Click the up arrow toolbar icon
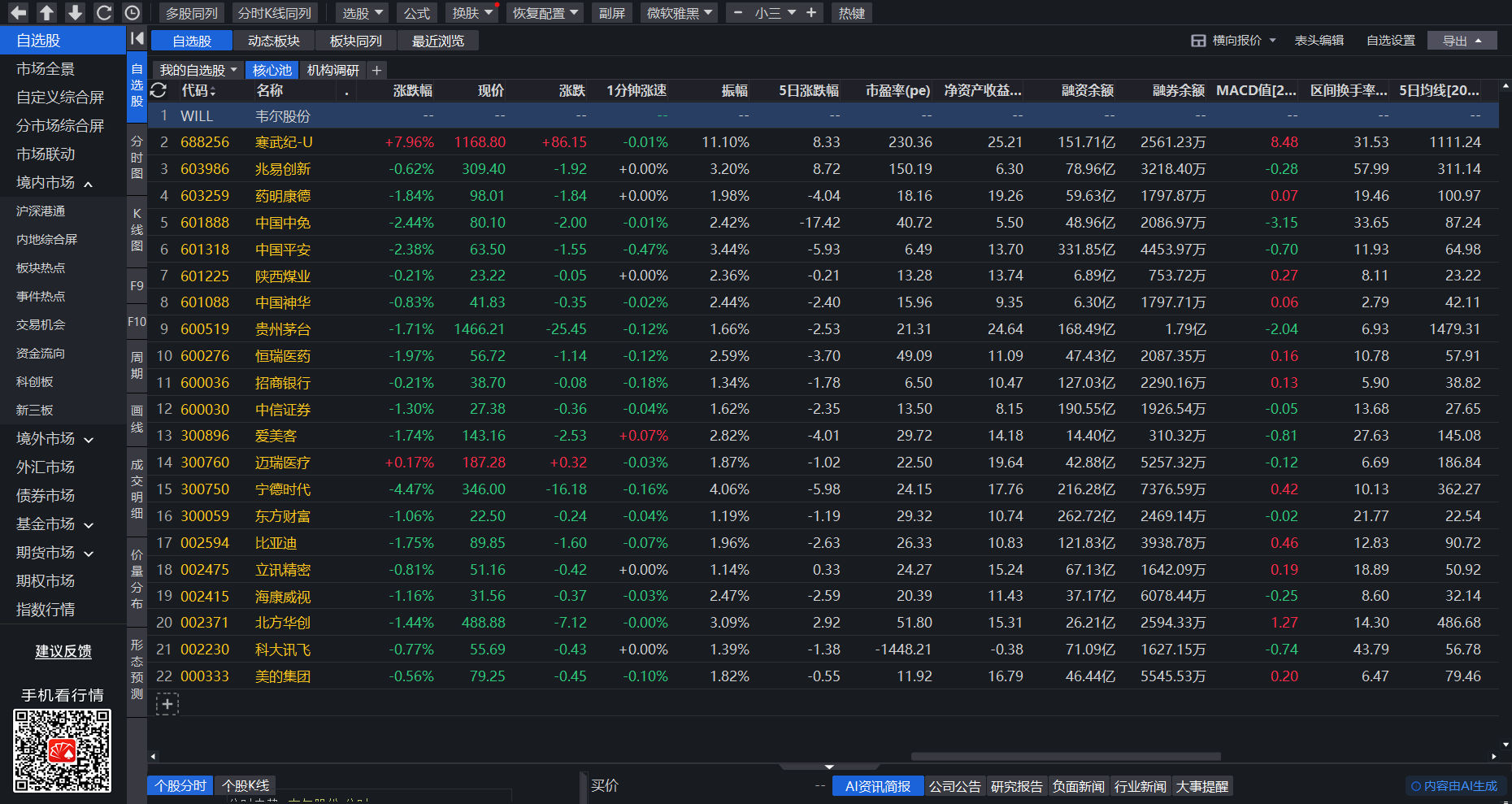This screenshot has height=804, width=1512. coord(47,13)
